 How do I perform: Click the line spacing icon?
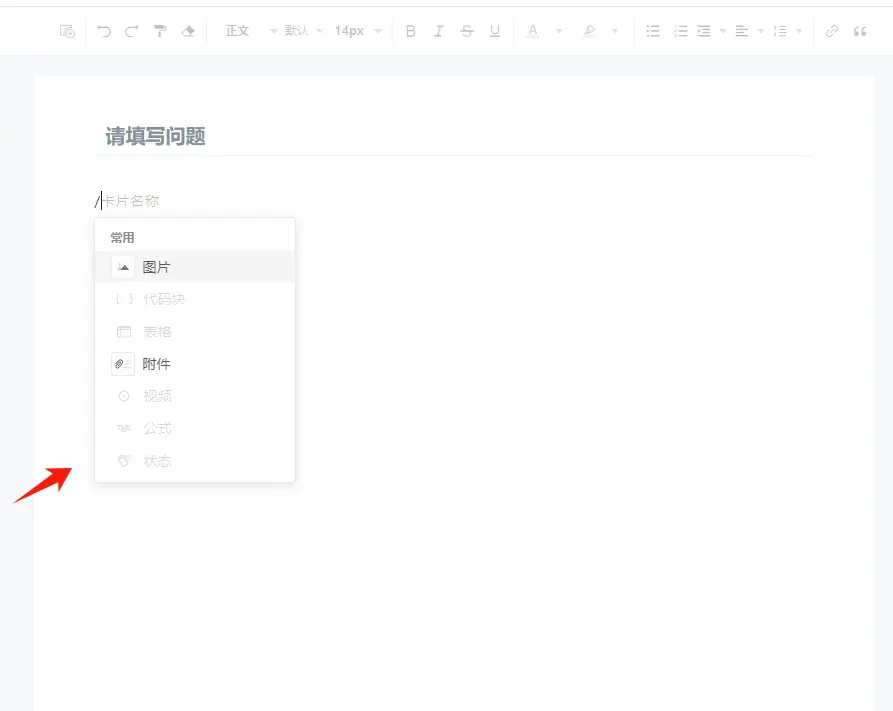(x=780, y=31)
